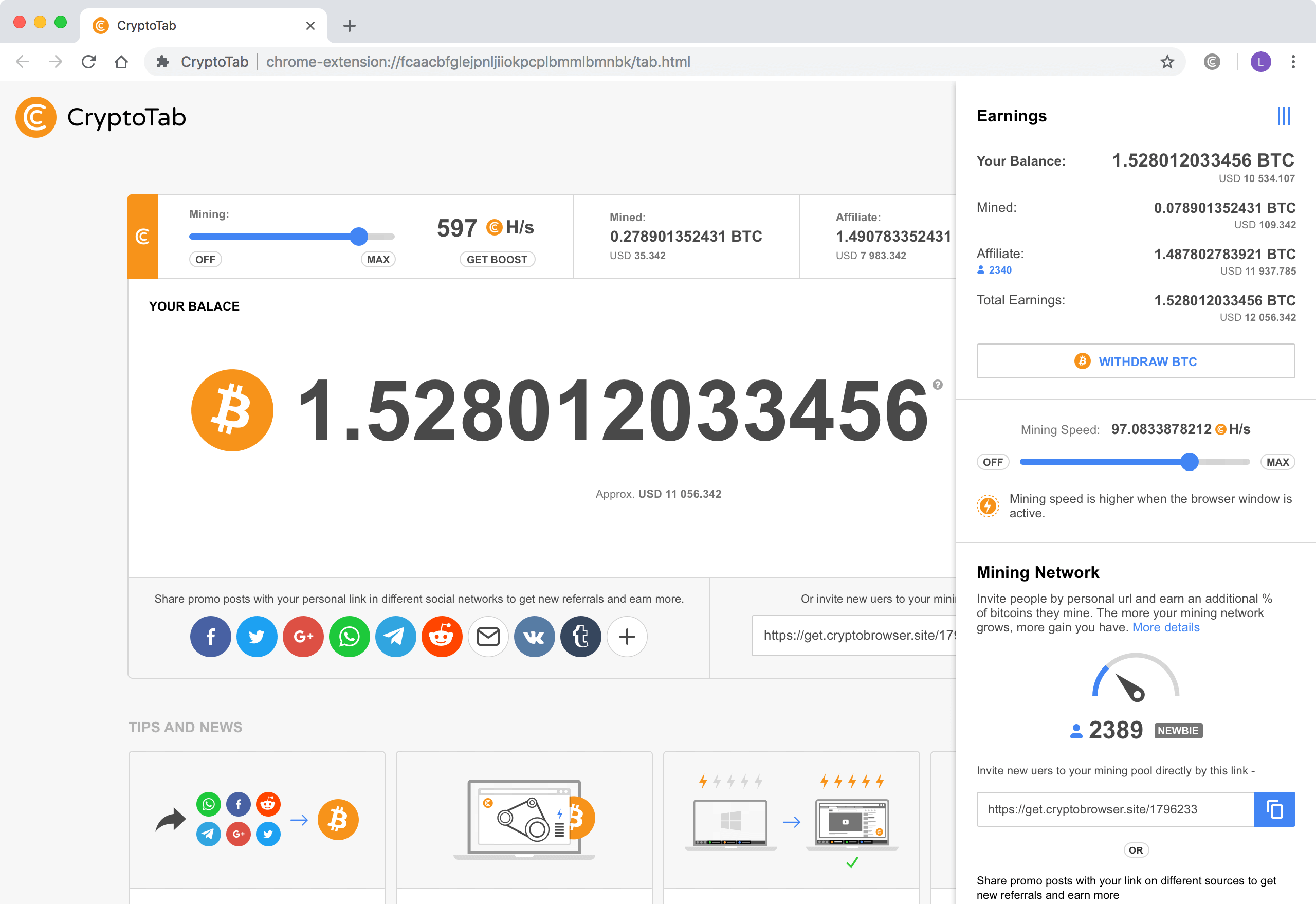
Task: Share promo link on Twitter
Action: pyautogui.click(x=257, y=637)
